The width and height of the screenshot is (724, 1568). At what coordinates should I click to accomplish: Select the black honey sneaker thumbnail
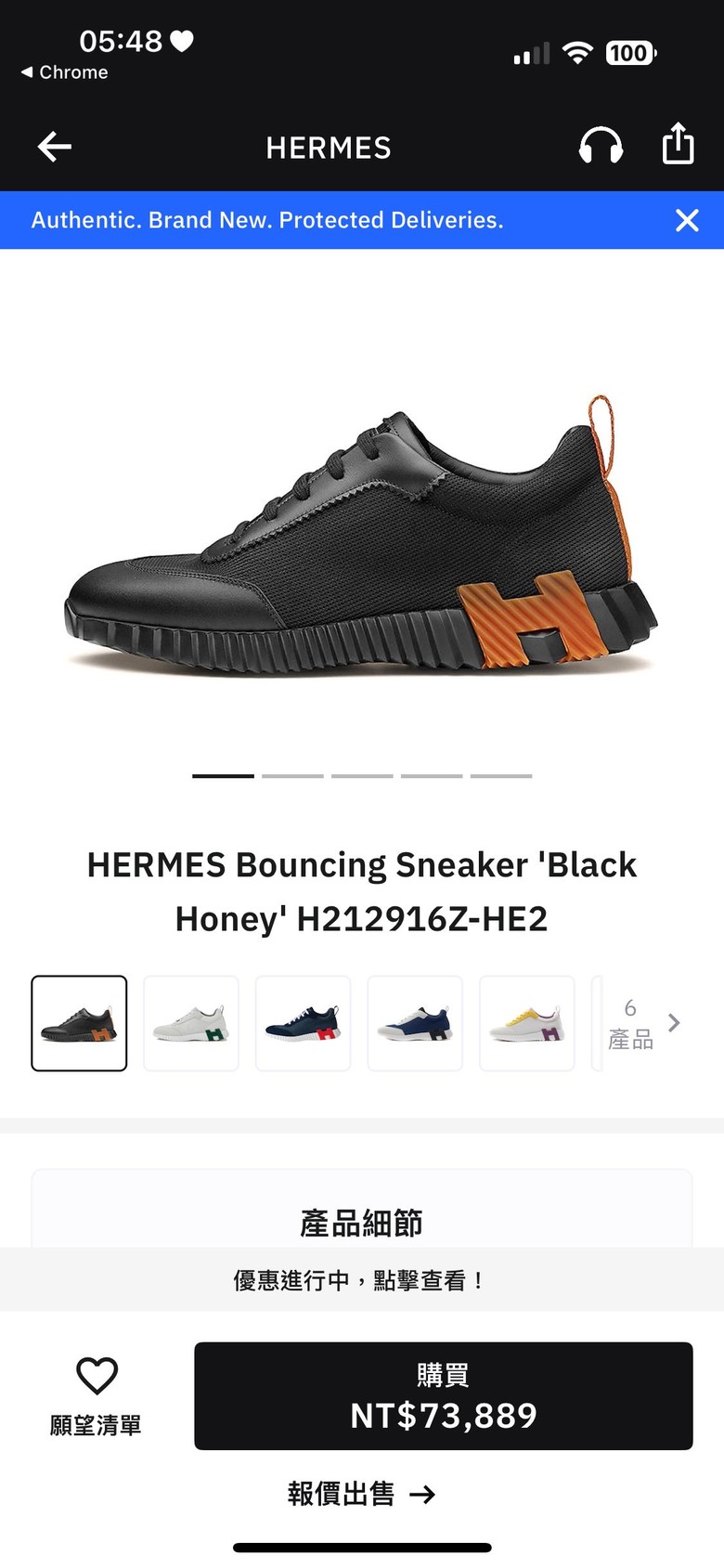tap(79, 1023)
